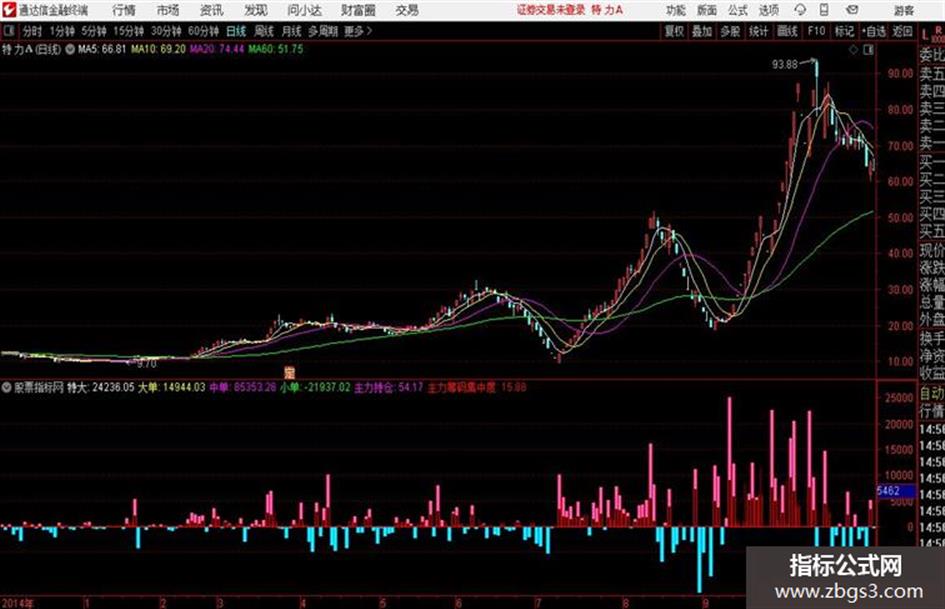Select the 1分钟 period
Viewport: 945px width, 609px height.
(x=61, y=31)
